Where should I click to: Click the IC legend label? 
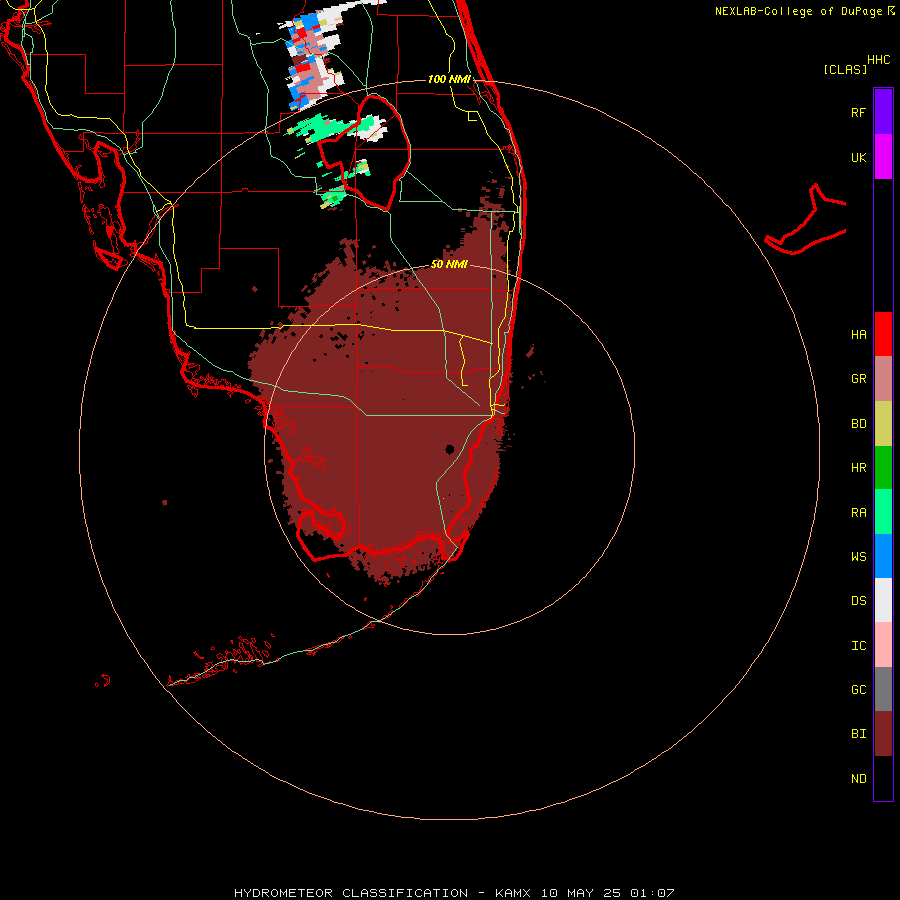point(858,646)
